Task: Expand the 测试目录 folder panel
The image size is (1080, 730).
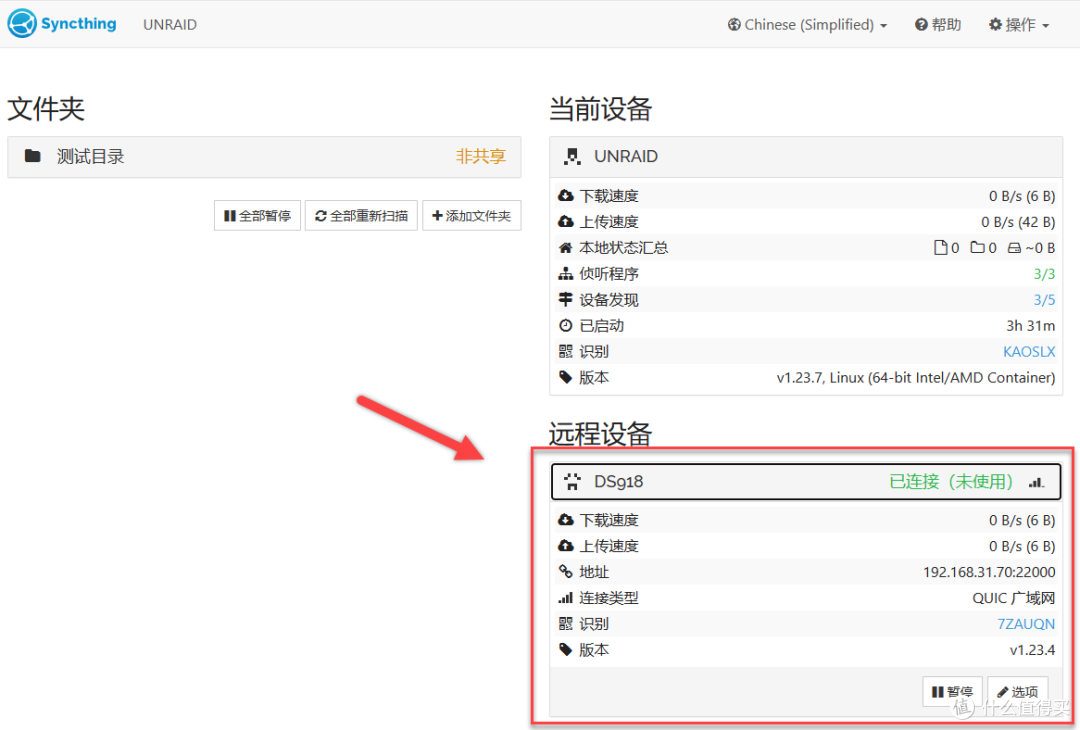Action: coord(264,157)
